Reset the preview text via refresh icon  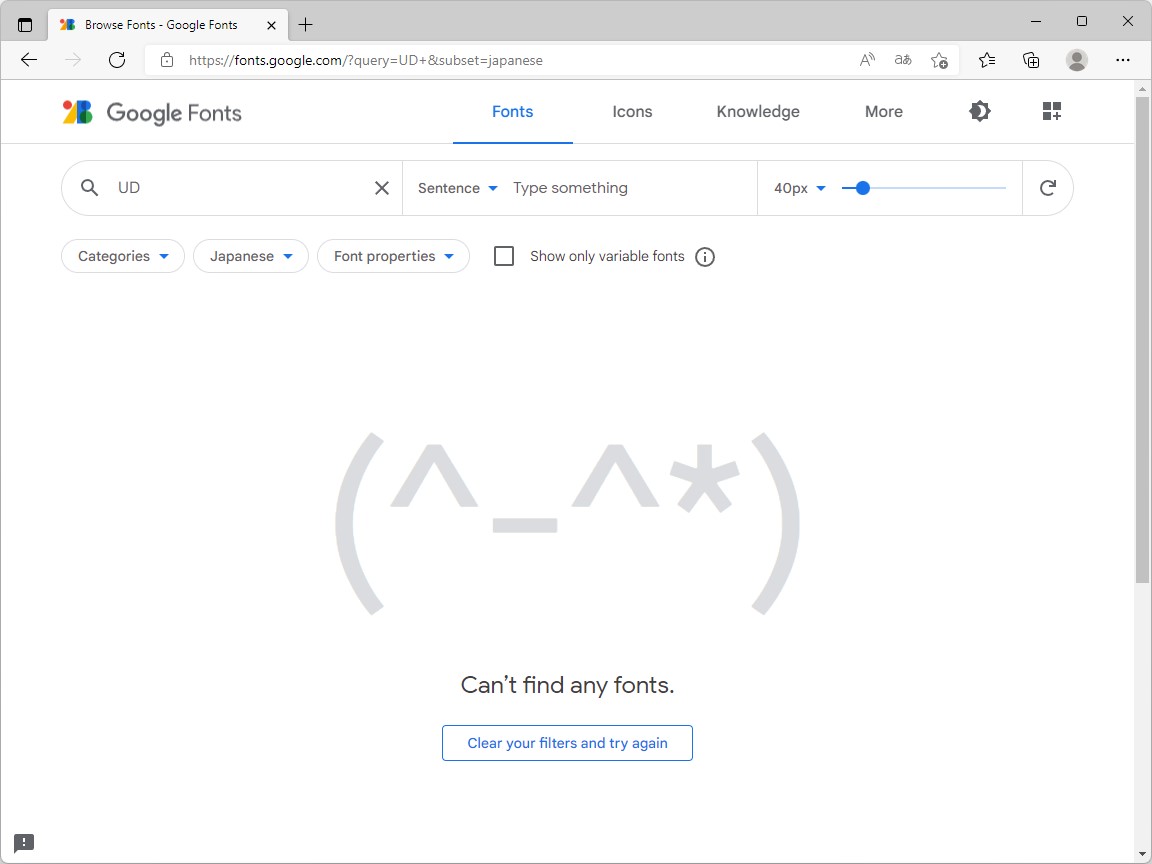coord(1047,187)
